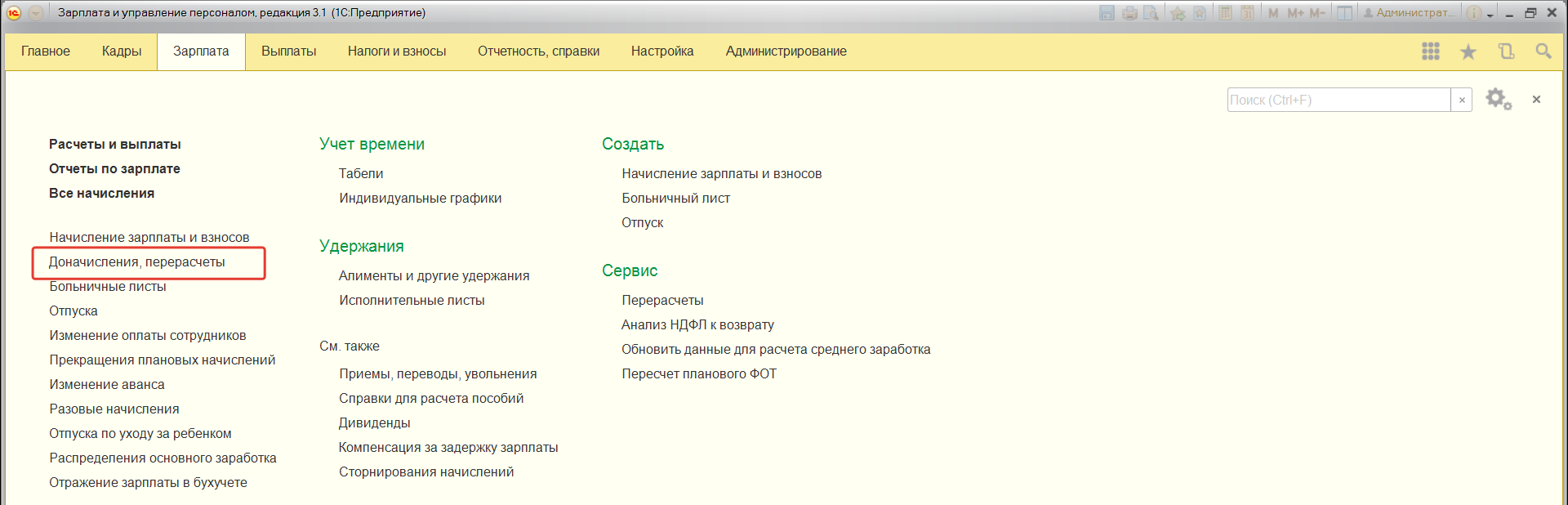Open History scroll icon
Image resolution: width=1568 pixels, height=505 pixels.
coord(1506,51)
